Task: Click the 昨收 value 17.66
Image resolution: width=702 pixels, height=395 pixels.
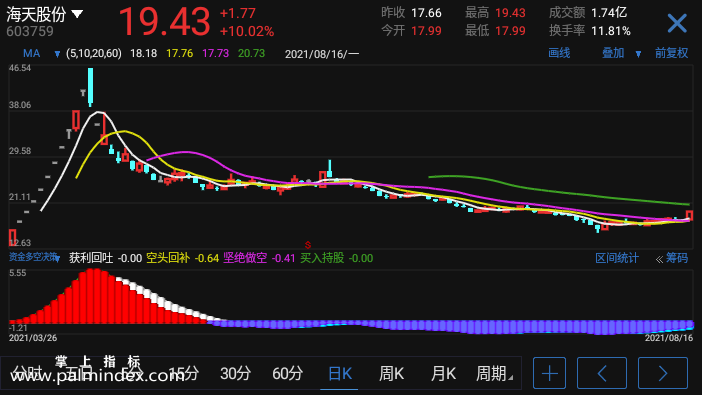Action: (x=426, y=13)
